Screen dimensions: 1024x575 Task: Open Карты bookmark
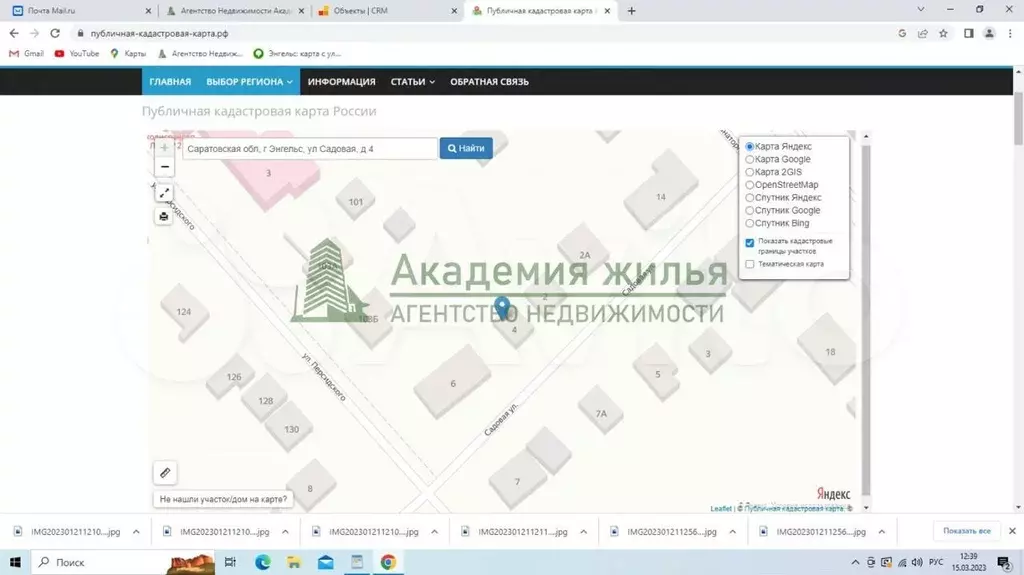click(x=128, y=54)
